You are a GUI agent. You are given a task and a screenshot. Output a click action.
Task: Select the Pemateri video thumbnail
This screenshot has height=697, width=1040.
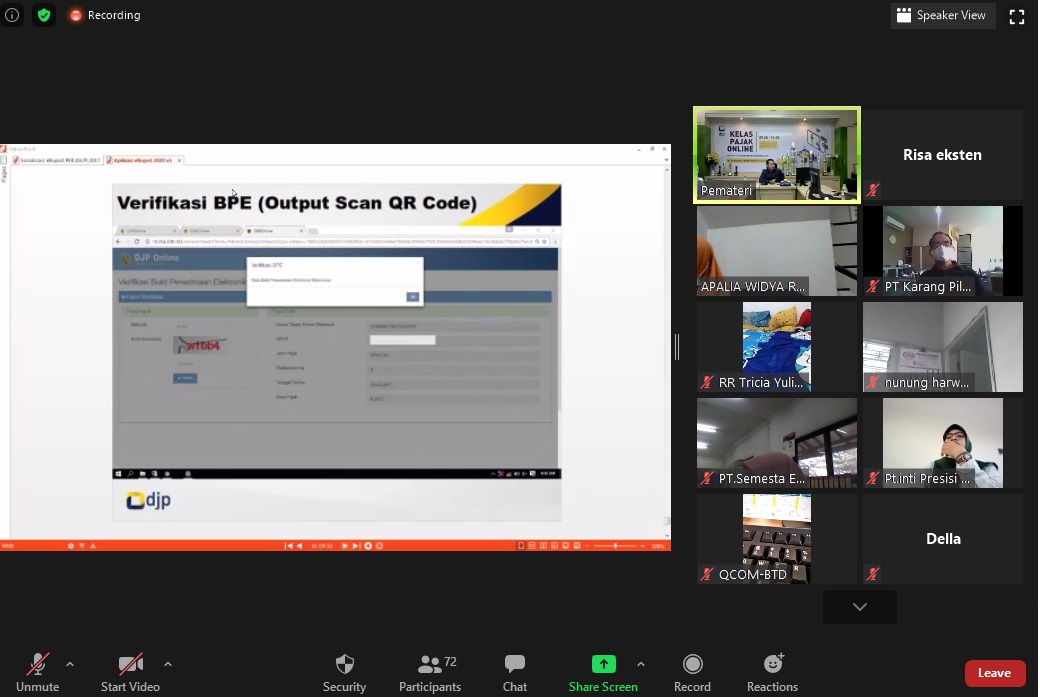(777, 155)
